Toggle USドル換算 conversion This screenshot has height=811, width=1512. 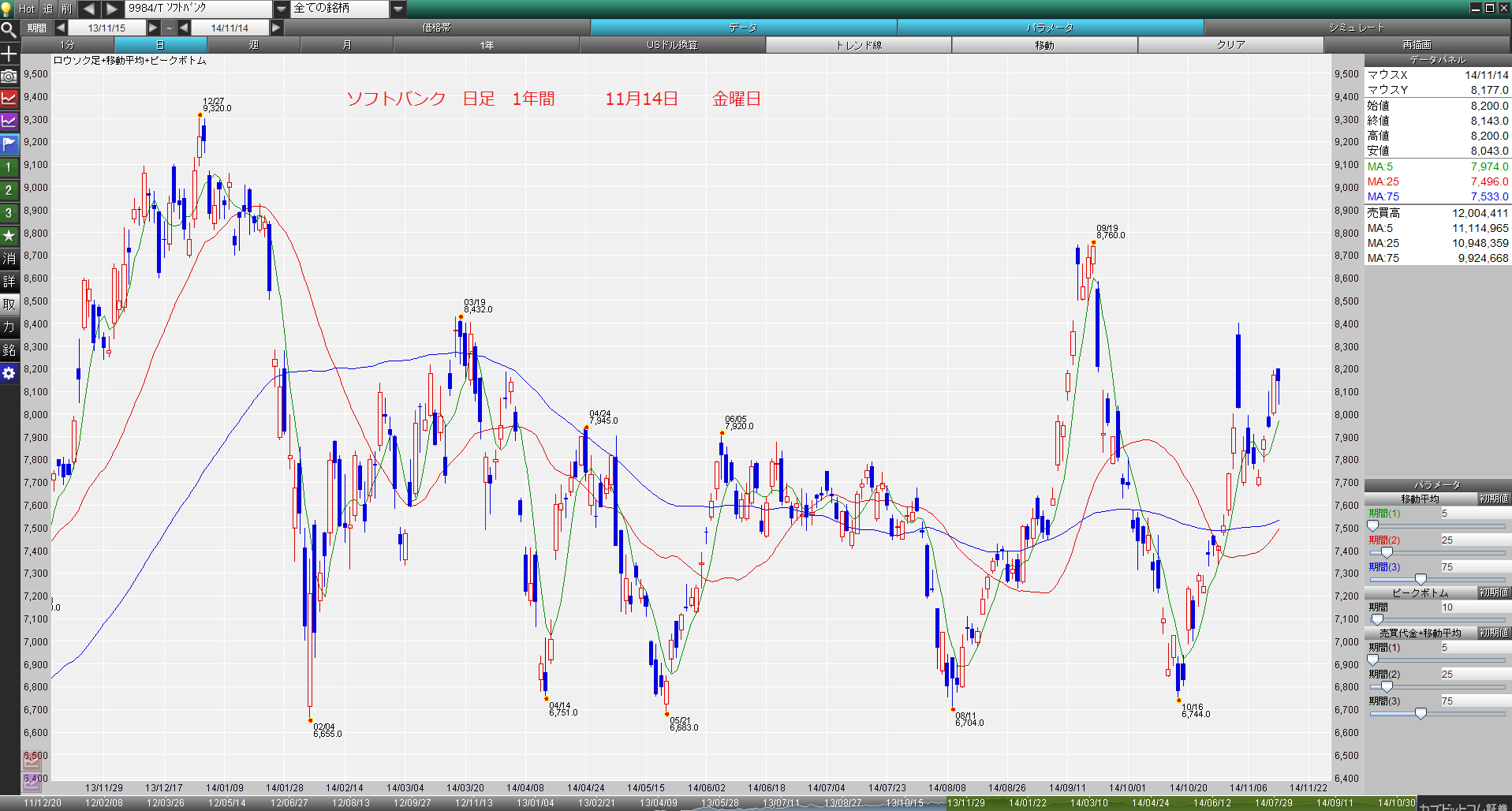tap(672, 45)
